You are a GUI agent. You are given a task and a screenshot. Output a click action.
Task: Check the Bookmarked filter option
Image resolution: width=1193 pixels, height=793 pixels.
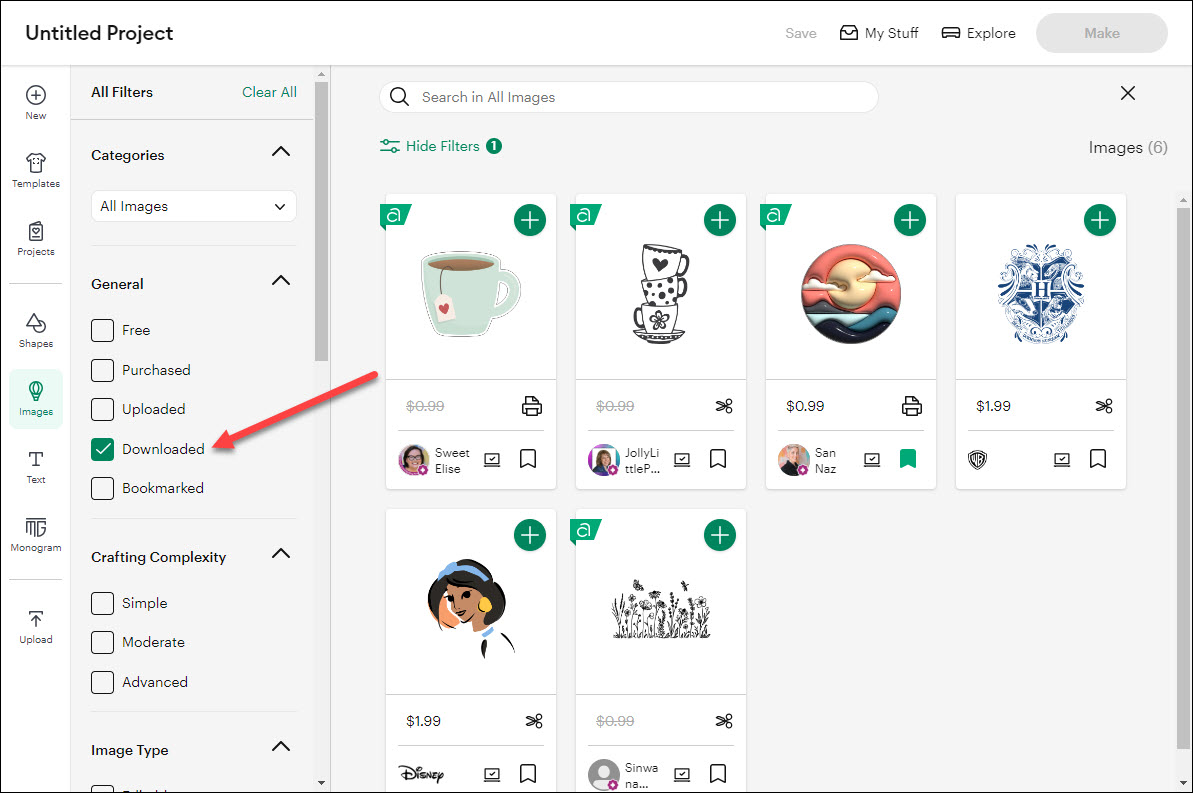pyautogui.click(x=103, y=488)
